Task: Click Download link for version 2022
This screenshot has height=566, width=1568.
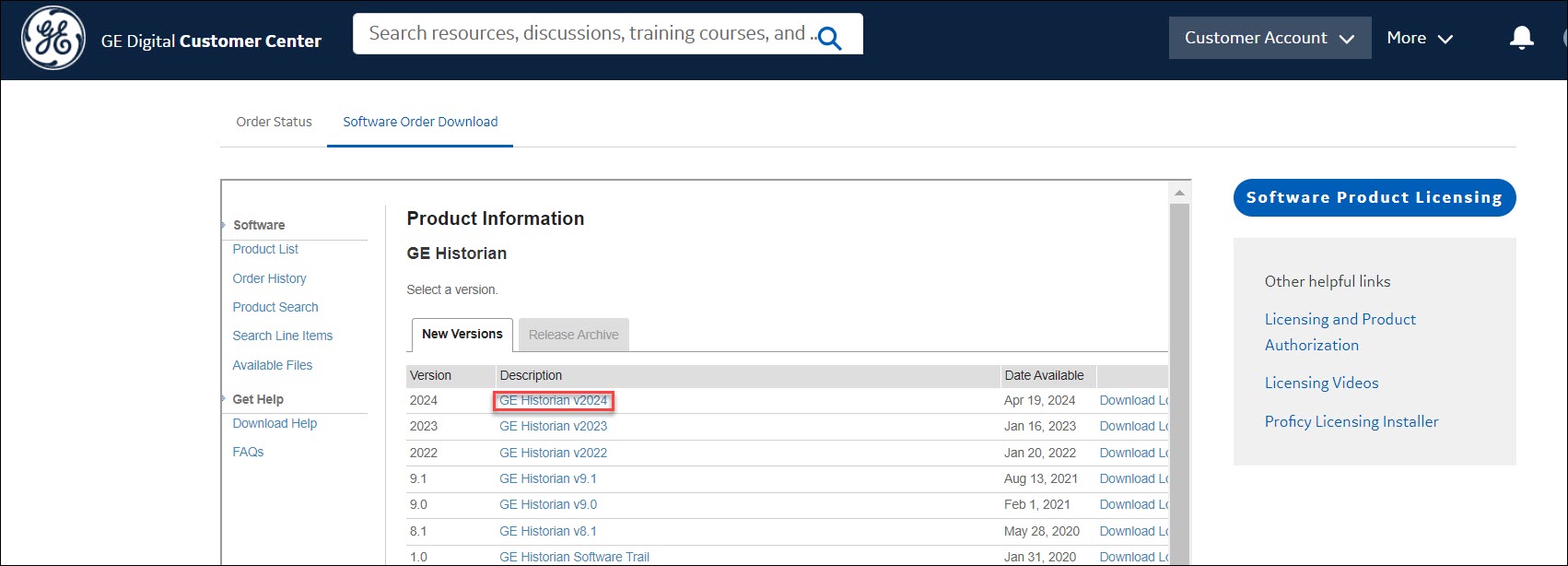Action: pos(1134,453)
